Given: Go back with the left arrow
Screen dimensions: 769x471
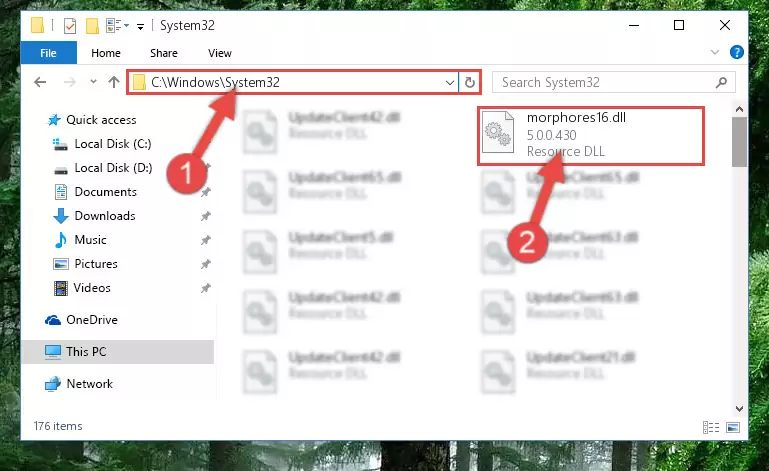Looking at the screenshot, I should click(x=40, y=82).
